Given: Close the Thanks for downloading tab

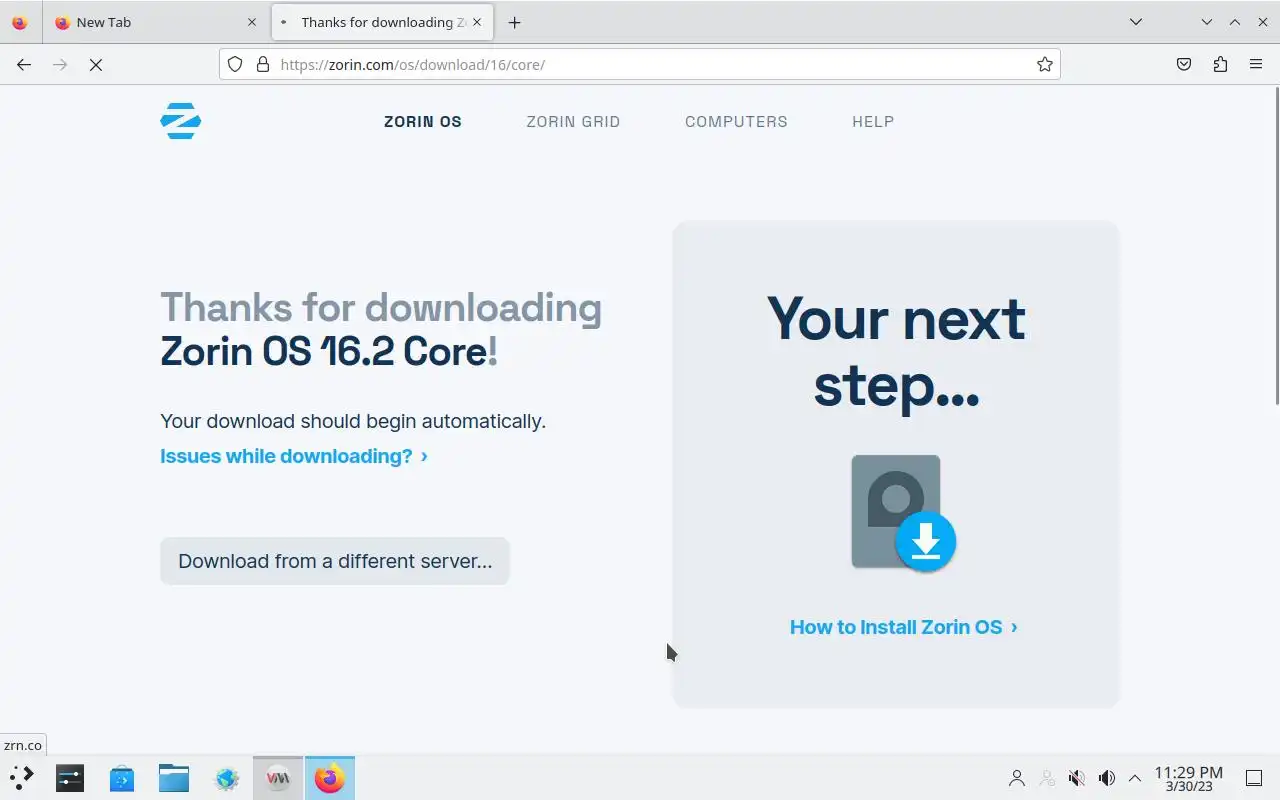Looking at the screenshot, I should point(477,22).
